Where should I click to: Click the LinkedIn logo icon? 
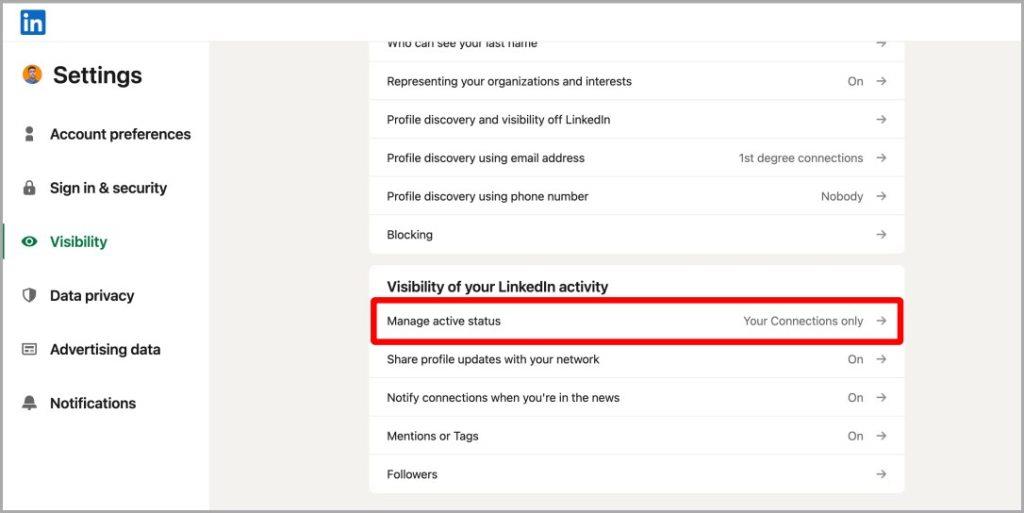click(x=33, y=23)
